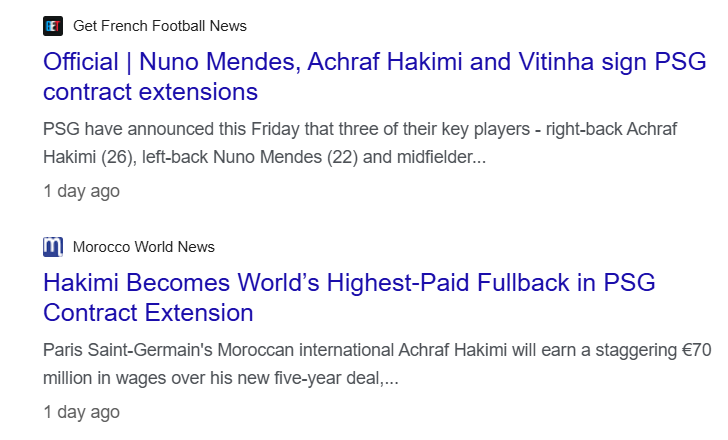Open the Hakimi Becomes World's Highest-Paid Fullback article

(x=349, y=298)
